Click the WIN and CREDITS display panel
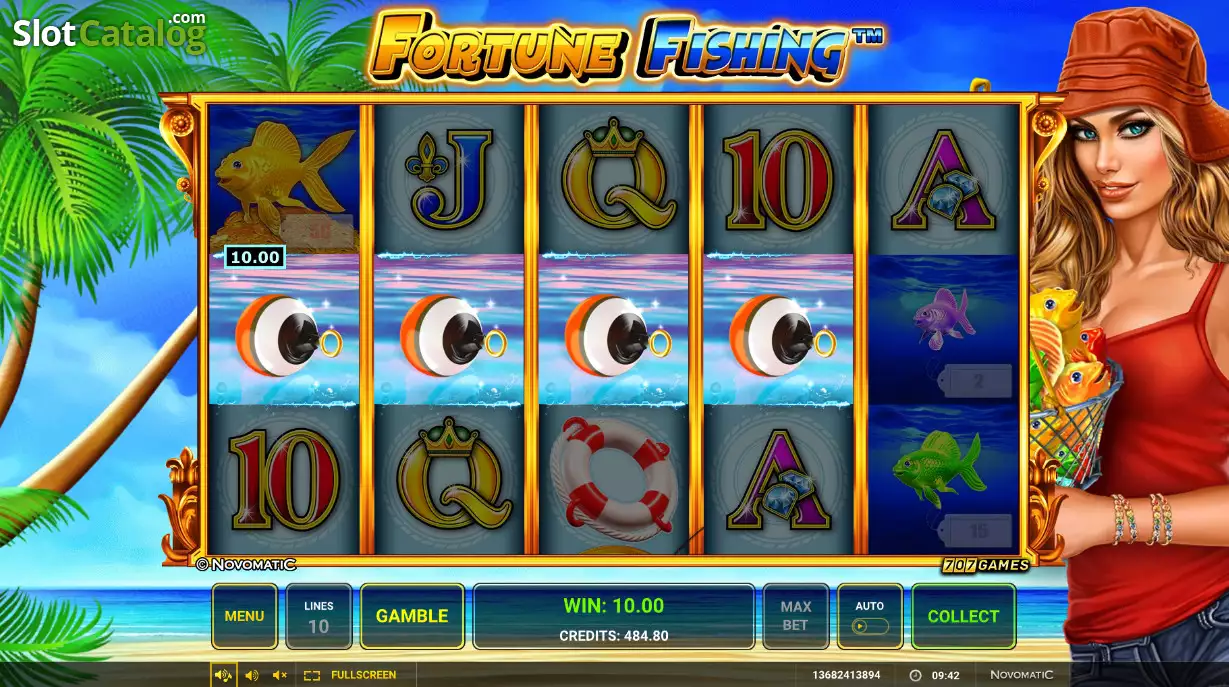1229x687 pixels. (x=613, y=616)
